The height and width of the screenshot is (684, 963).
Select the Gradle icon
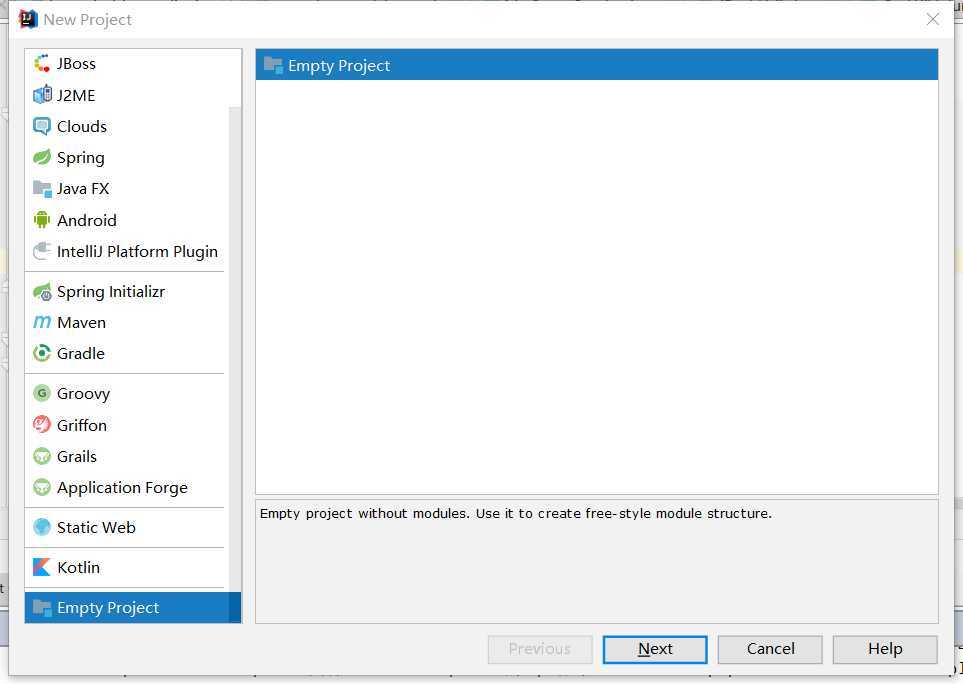(x=42, y=353)
